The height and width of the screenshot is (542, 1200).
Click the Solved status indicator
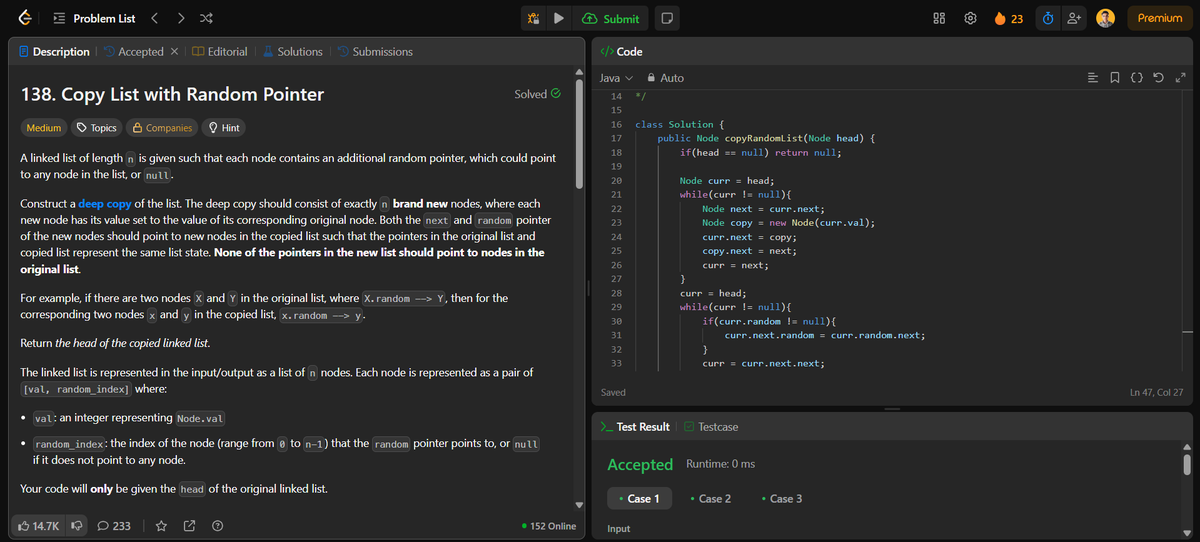(x=537, y=94)
